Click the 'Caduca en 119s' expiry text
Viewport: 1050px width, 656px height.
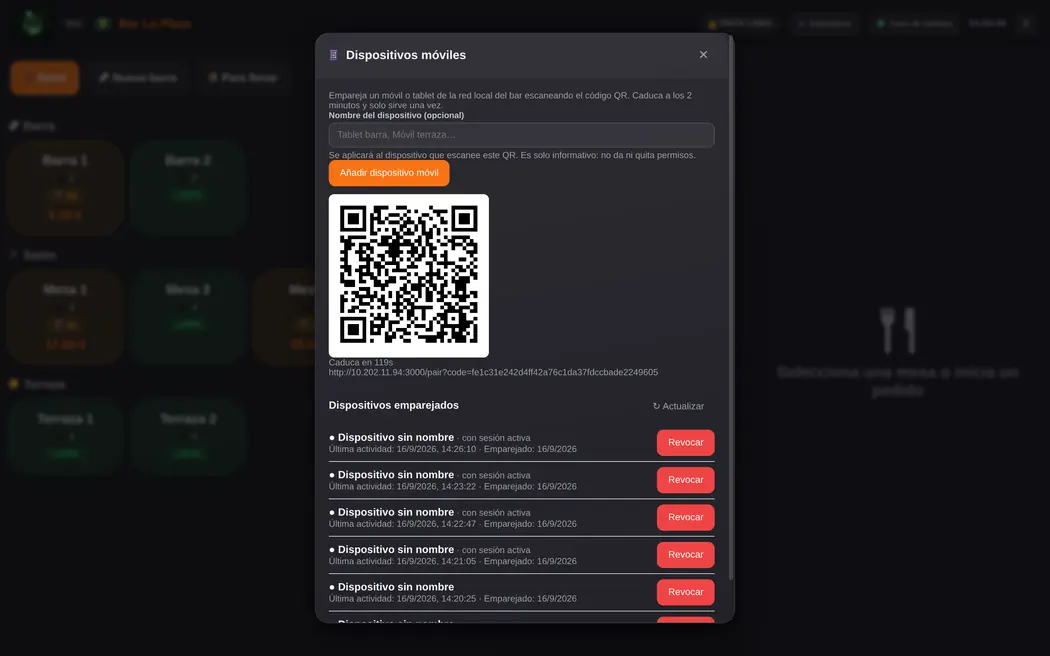pos(360,362)
